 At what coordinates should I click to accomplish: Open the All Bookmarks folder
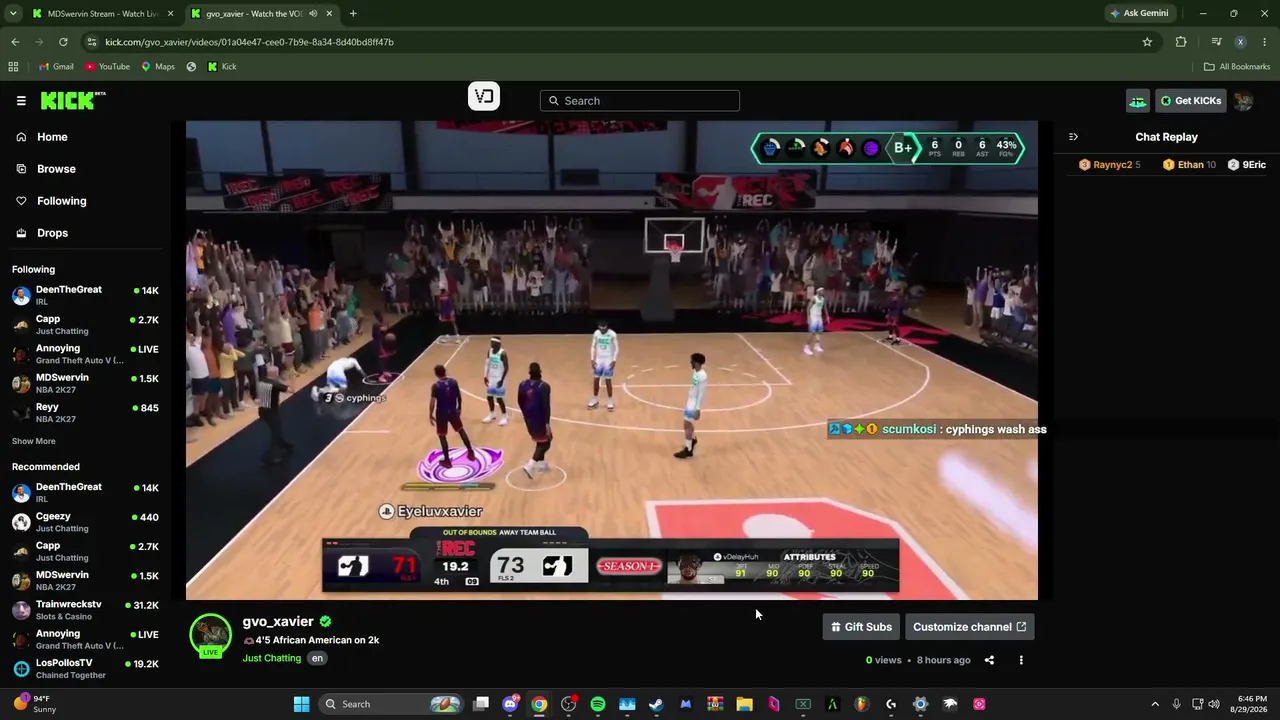[1237, 67]
